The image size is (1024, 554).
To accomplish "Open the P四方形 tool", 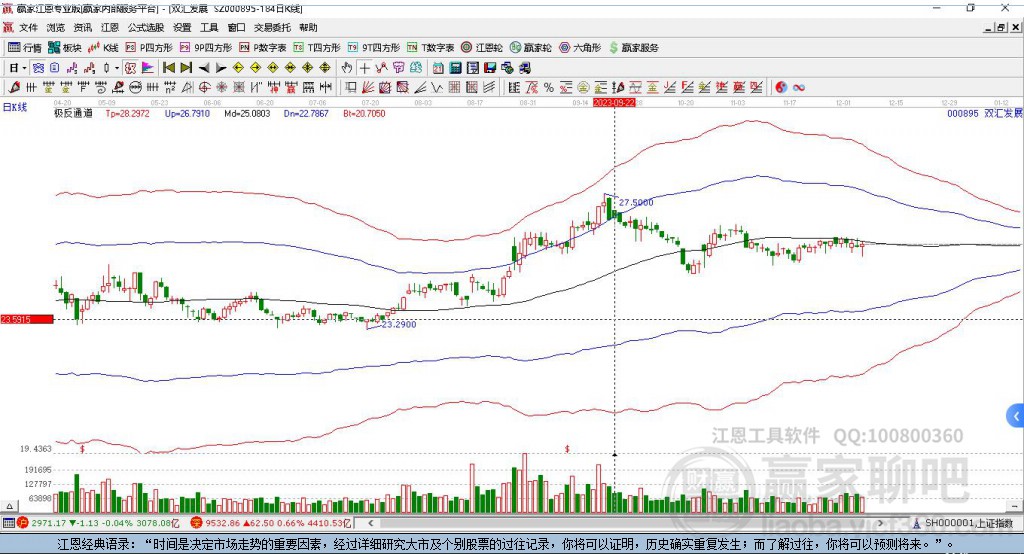I will pyautogui.click(x=149, y=48).
